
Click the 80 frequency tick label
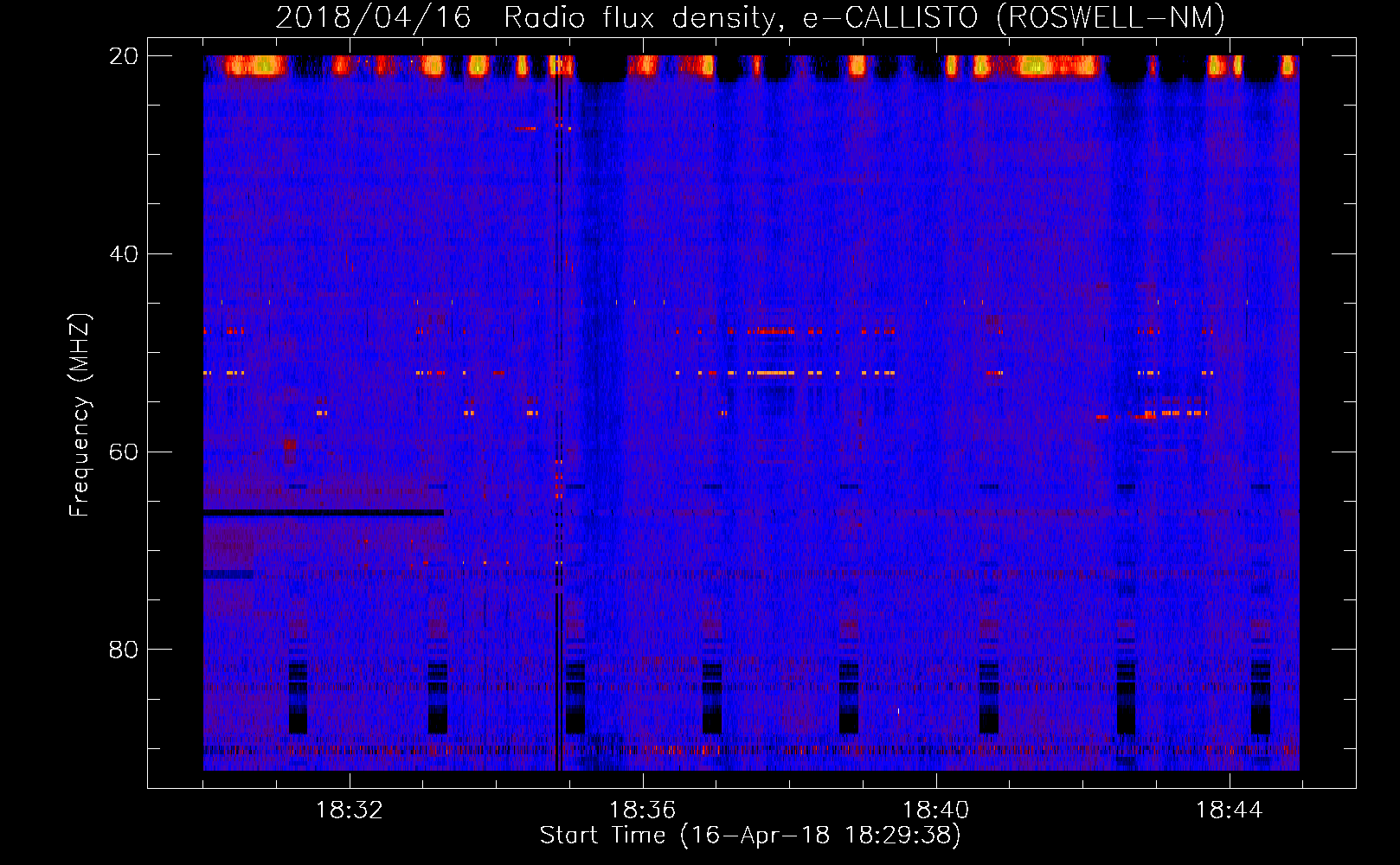[x=123, y=650]
